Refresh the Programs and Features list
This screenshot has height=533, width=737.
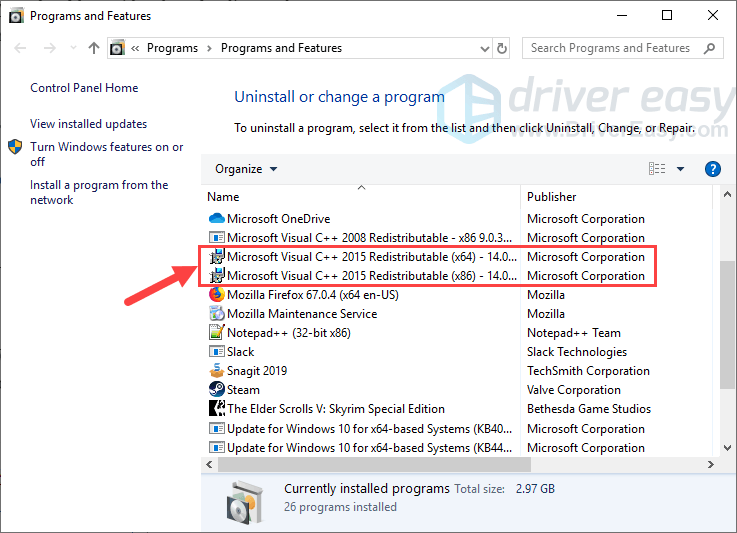click(529, 48)
